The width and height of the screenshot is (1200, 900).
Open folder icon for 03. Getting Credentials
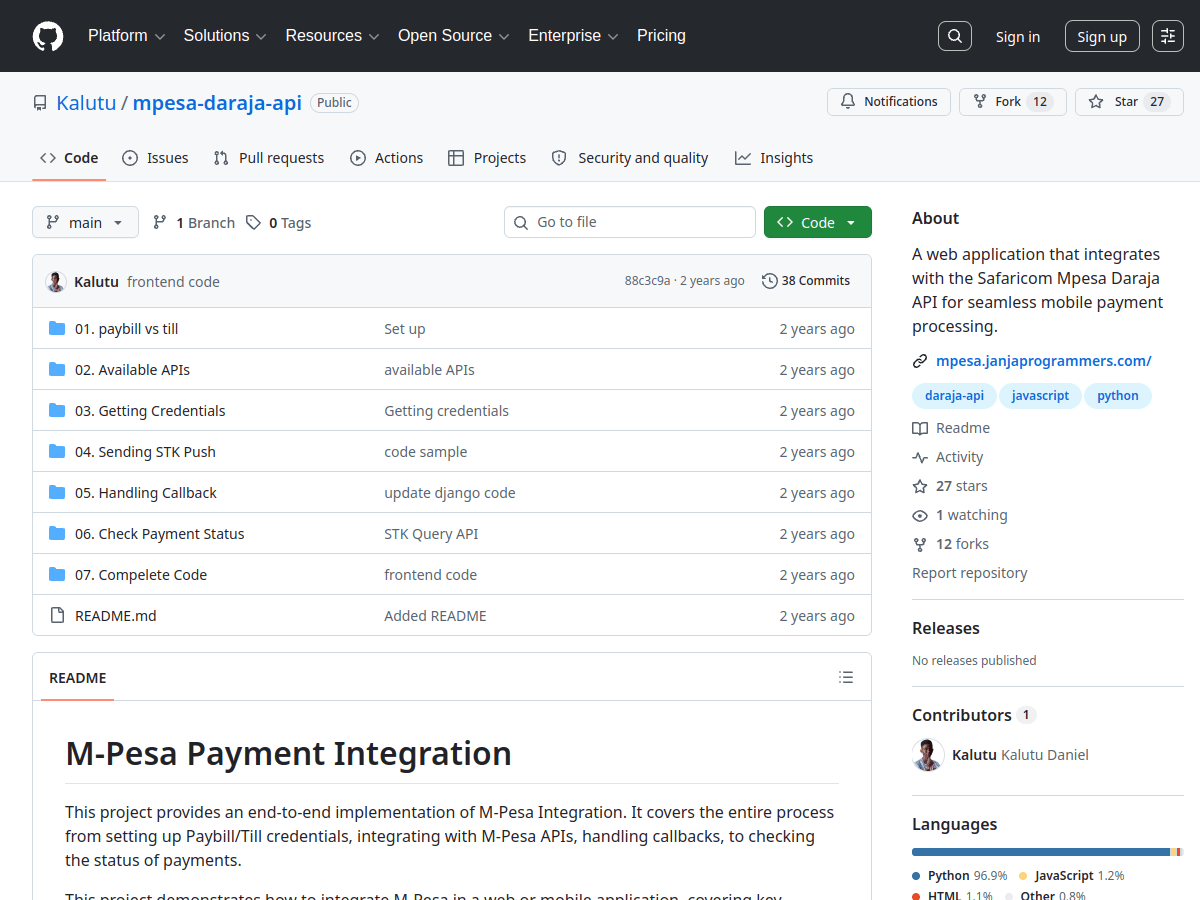(57, 411)
